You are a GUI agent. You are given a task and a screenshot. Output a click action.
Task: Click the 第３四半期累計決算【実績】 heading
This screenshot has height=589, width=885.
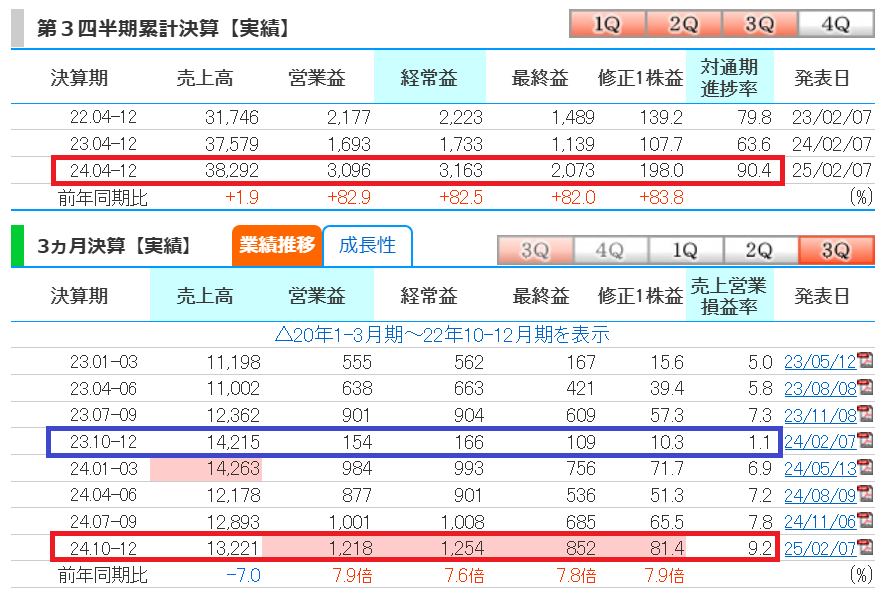(164, 28)
